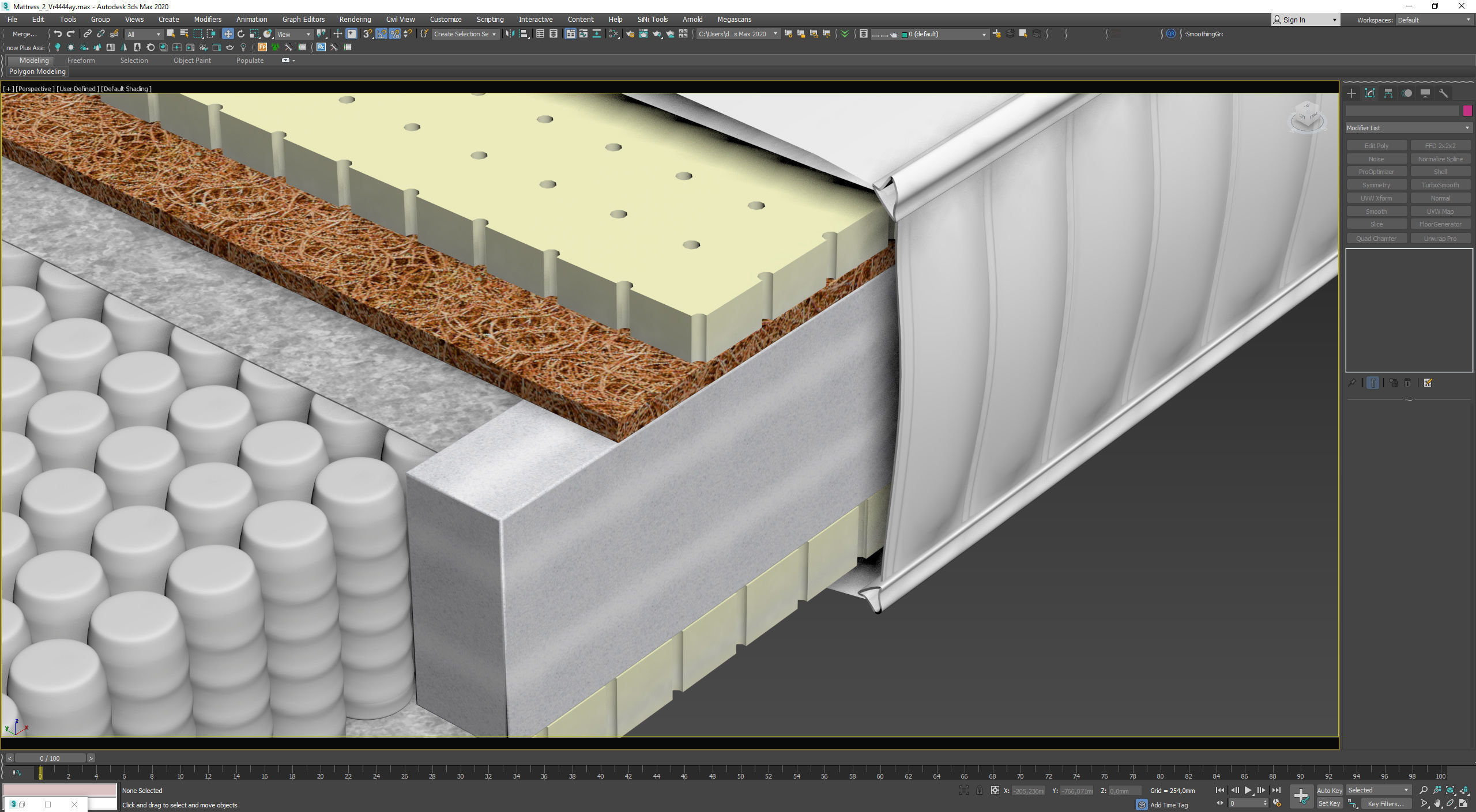This screenshot has width=1476, height=812.
Task: Open the 'View' reference coordinate dropdown
Action: click(x=293, y=34)
